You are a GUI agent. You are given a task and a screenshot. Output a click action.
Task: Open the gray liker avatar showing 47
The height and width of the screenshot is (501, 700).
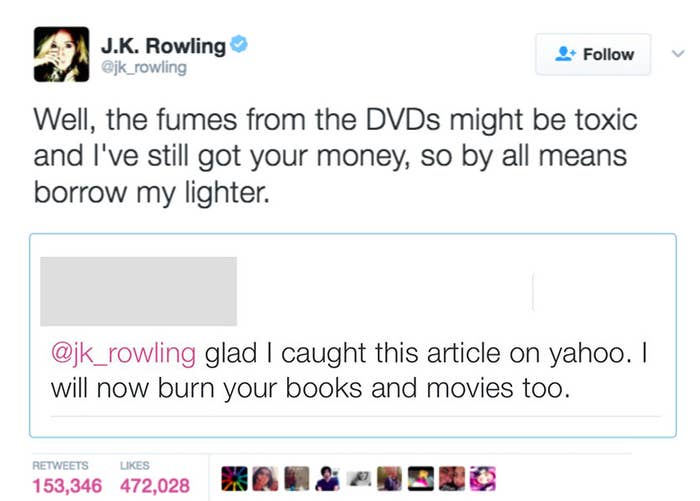click(359, 479)
